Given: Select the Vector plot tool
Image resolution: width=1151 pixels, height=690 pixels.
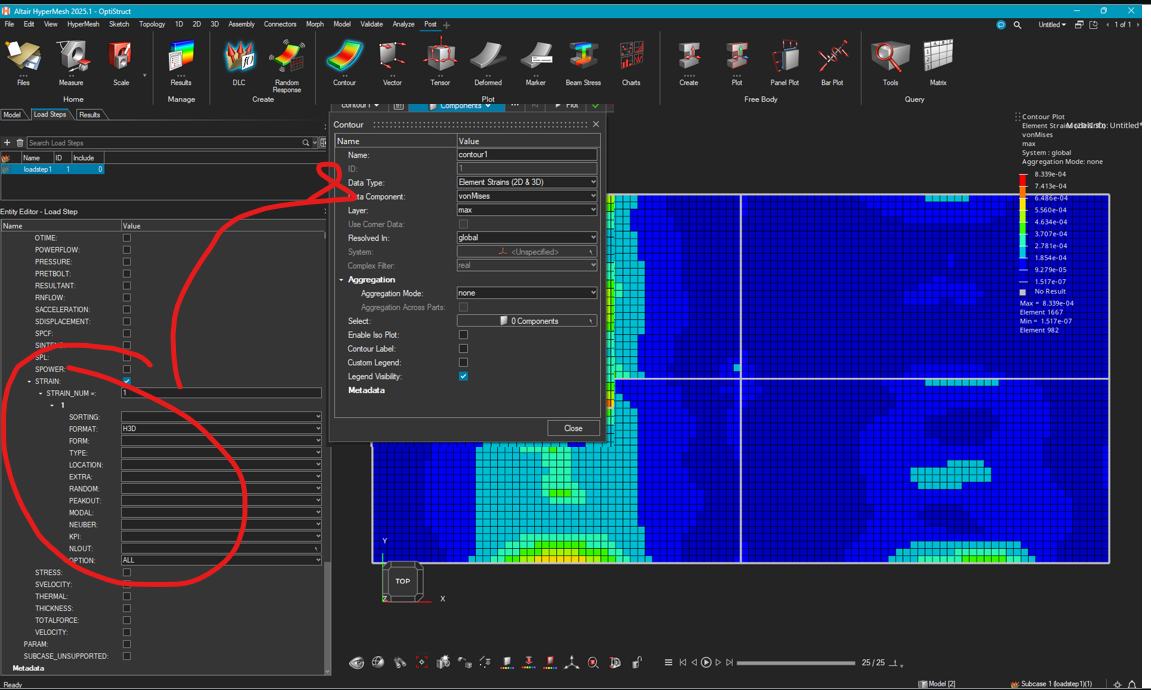Looking at the screenshot, I should [x=393, y=63].
